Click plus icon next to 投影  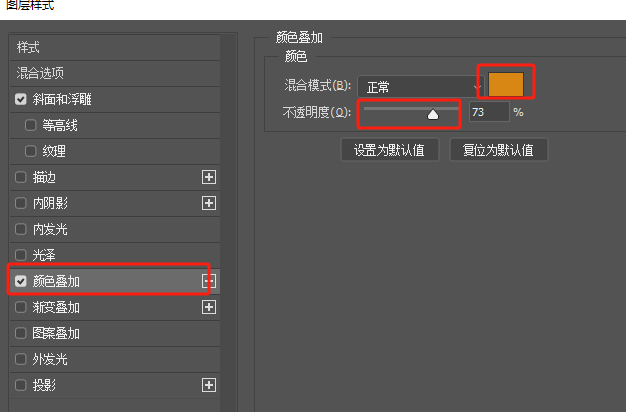tap(209, 385)
